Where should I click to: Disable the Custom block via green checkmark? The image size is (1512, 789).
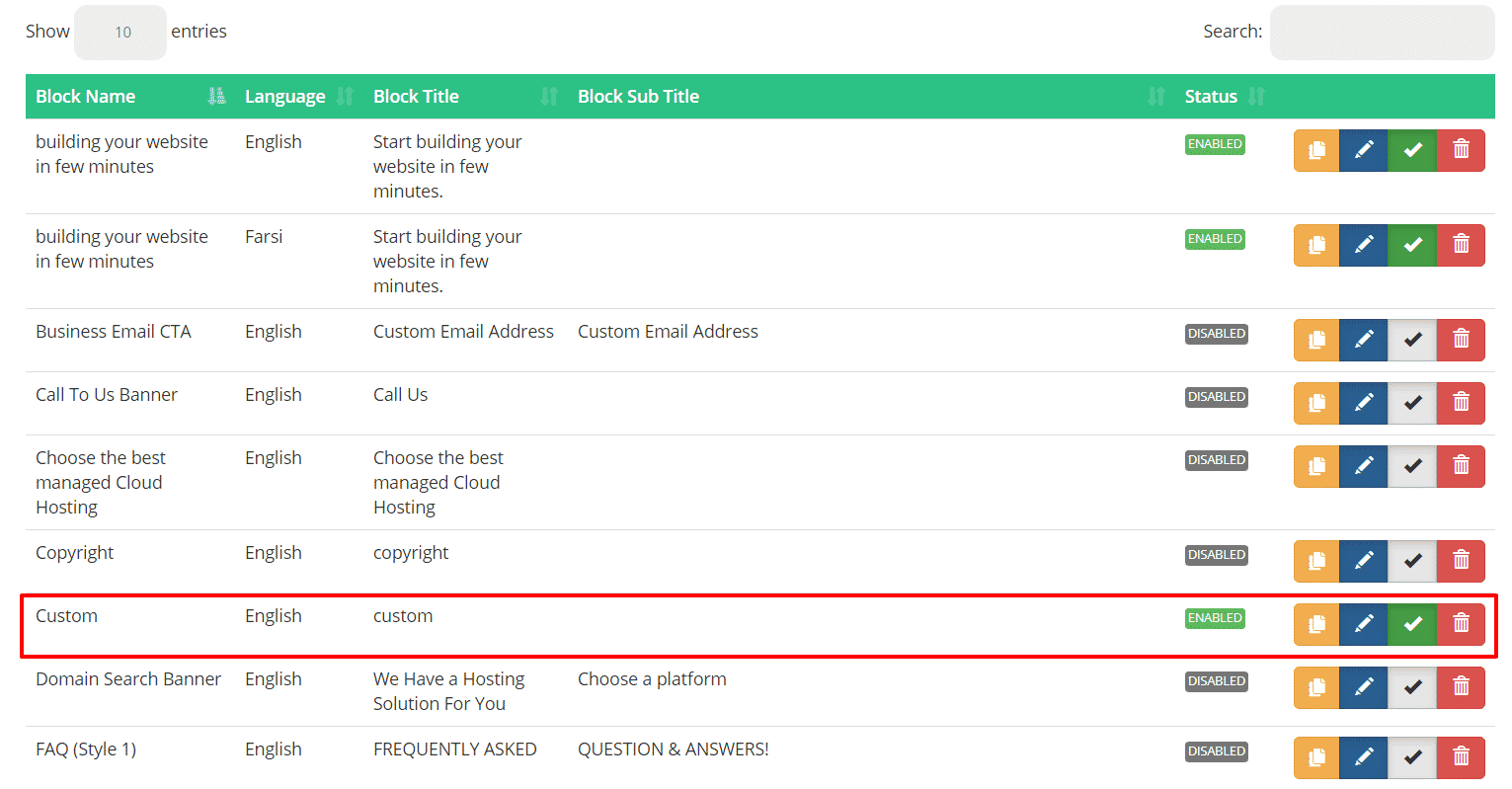tap(1412, 624)
